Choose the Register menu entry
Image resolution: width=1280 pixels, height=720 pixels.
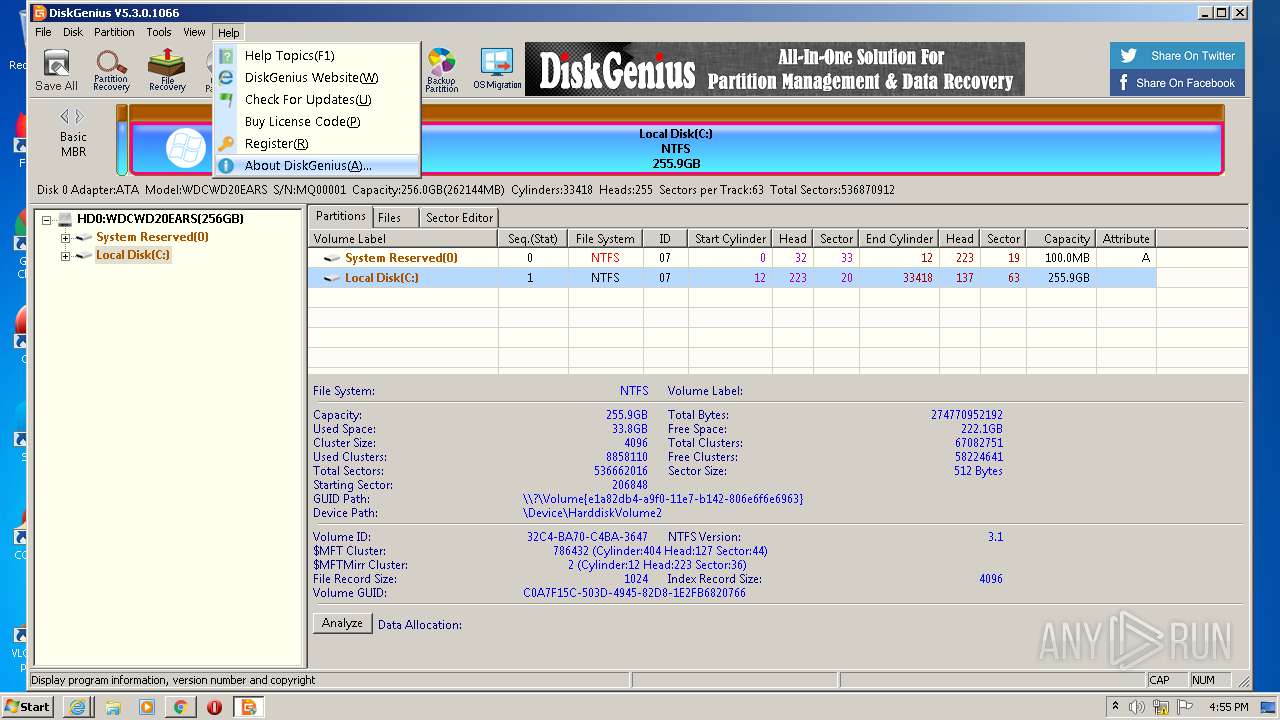click(x=317, y=144)
